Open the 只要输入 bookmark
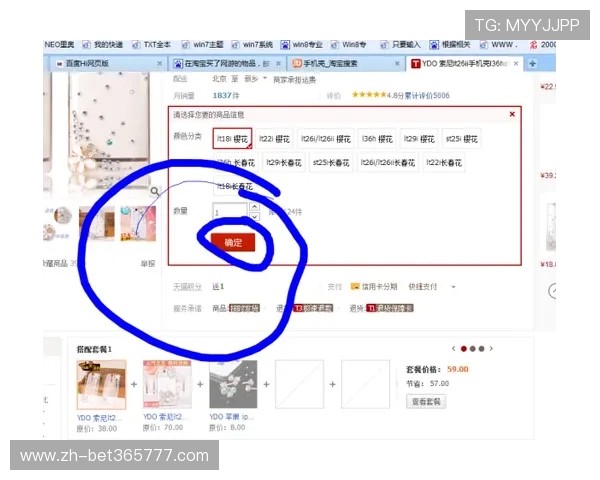600x480 pixels. coord(401,45)
